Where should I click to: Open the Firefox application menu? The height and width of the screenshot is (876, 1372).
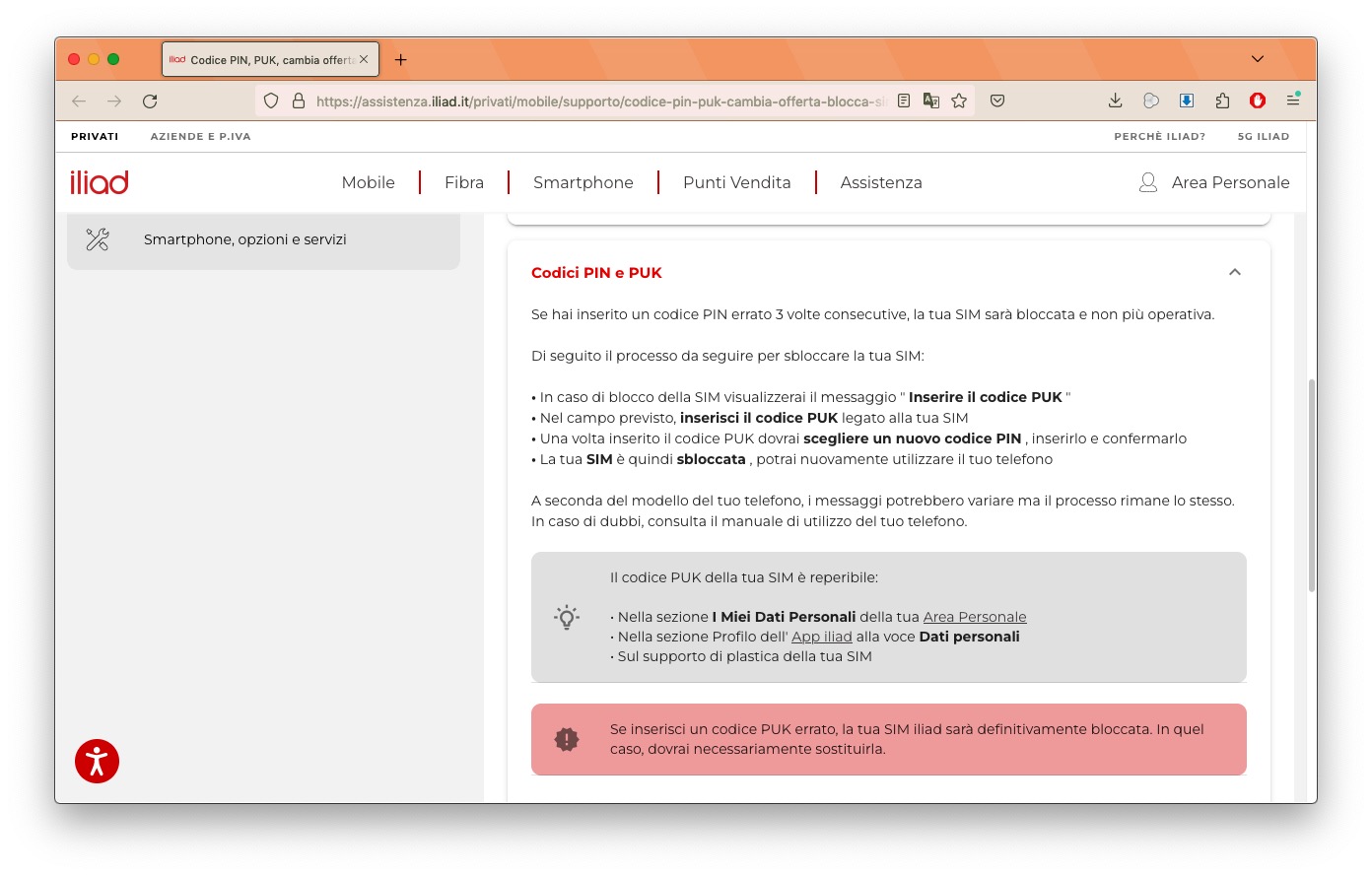point(1293,100)
